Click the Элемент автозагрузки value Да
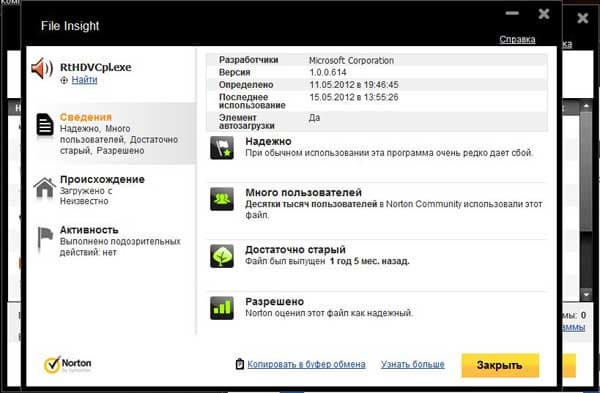The image size is (600, 393). coord(314,118)
